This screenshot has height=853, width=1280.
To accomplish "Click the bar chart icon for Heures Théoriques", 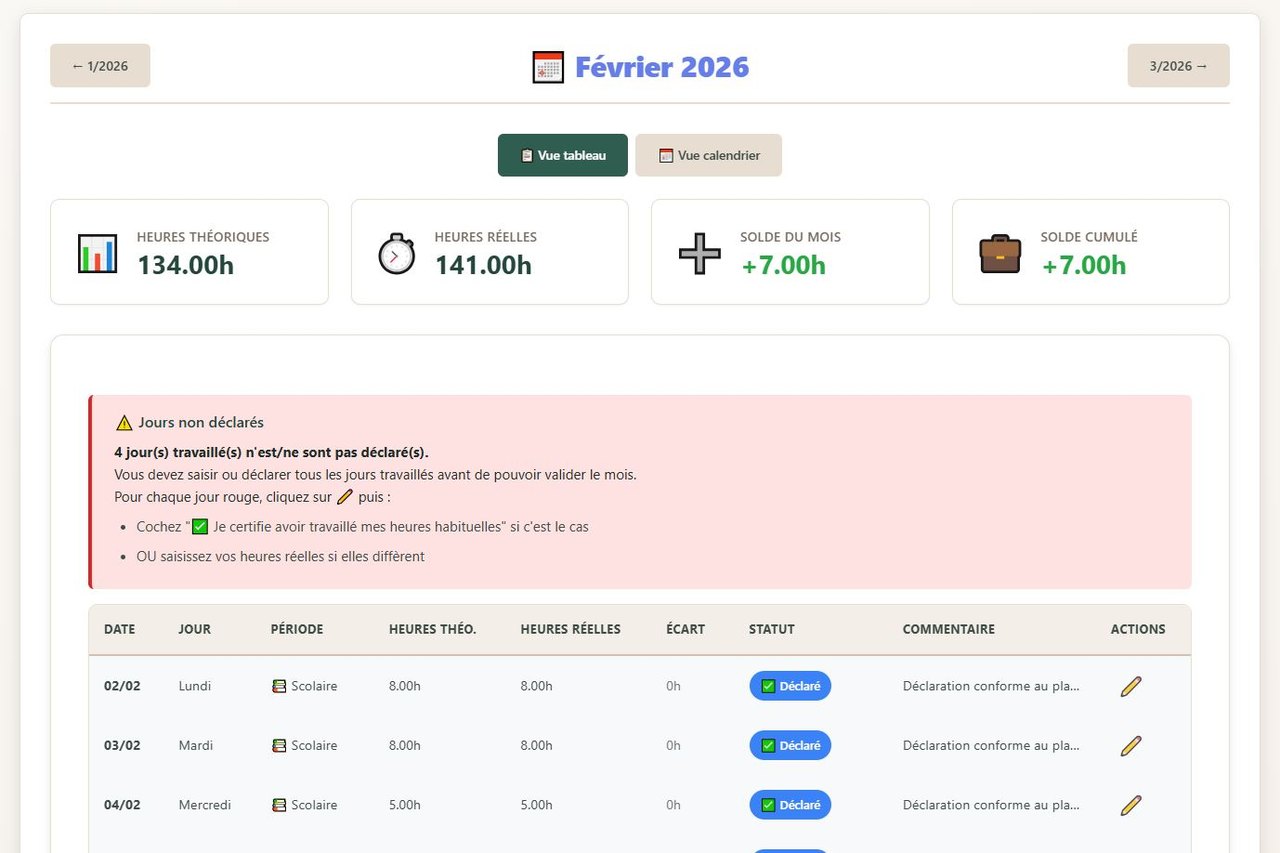I will point(97,253).
